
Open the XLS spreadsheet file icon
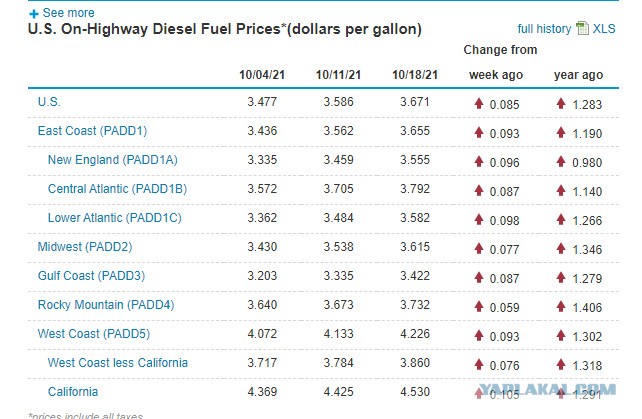tap(582, 28)
